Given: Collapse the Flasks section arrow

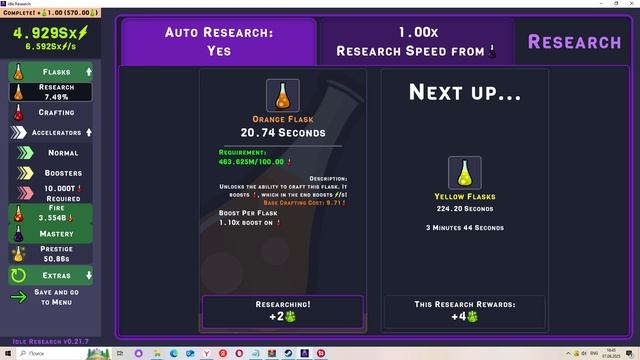Looking at the screenshot, I should point(89,72).
